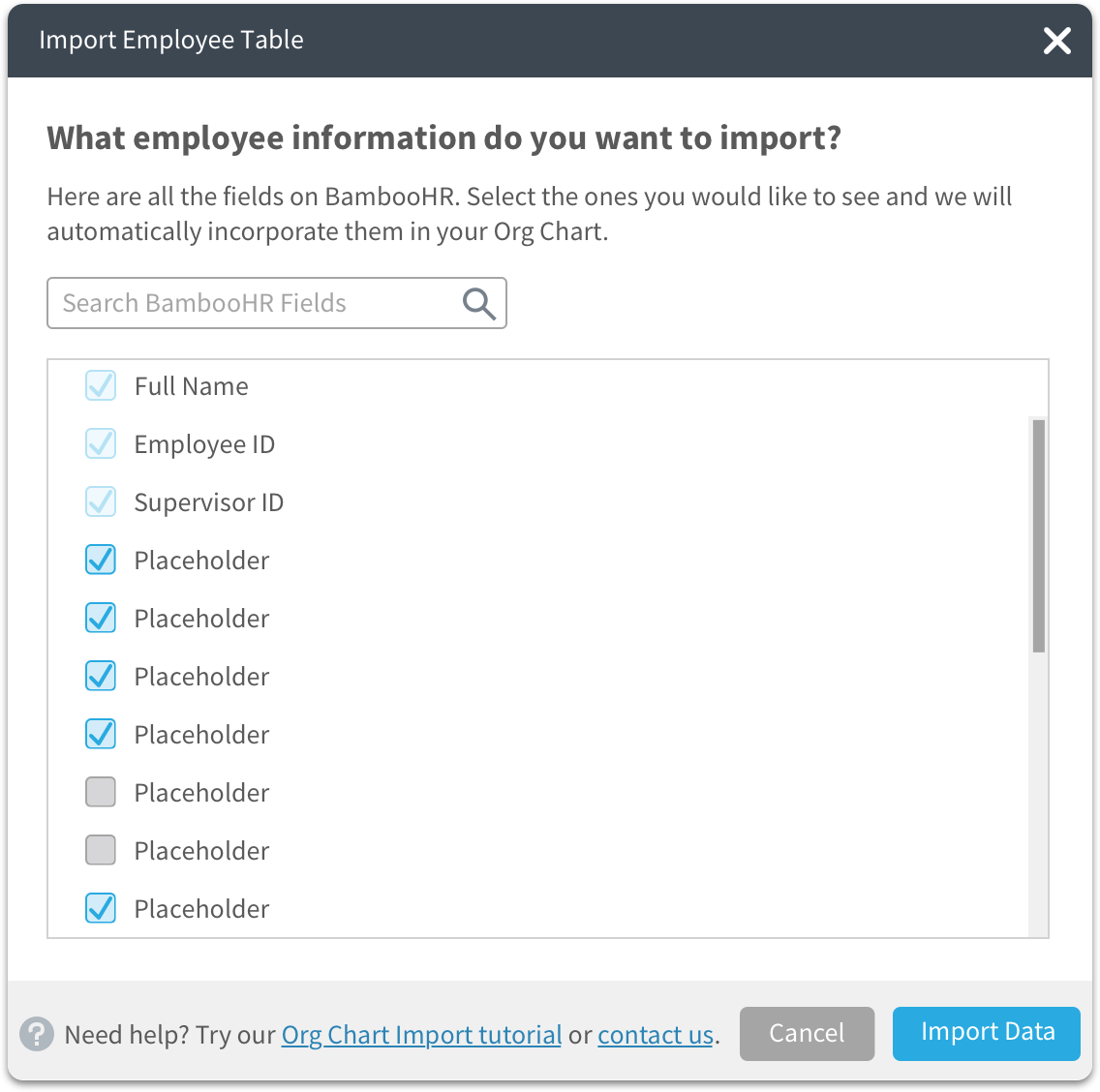The width and height of the screenshot is (1100, 1092).
Task: Open the contact us link
Action: tap(656, 1035)
